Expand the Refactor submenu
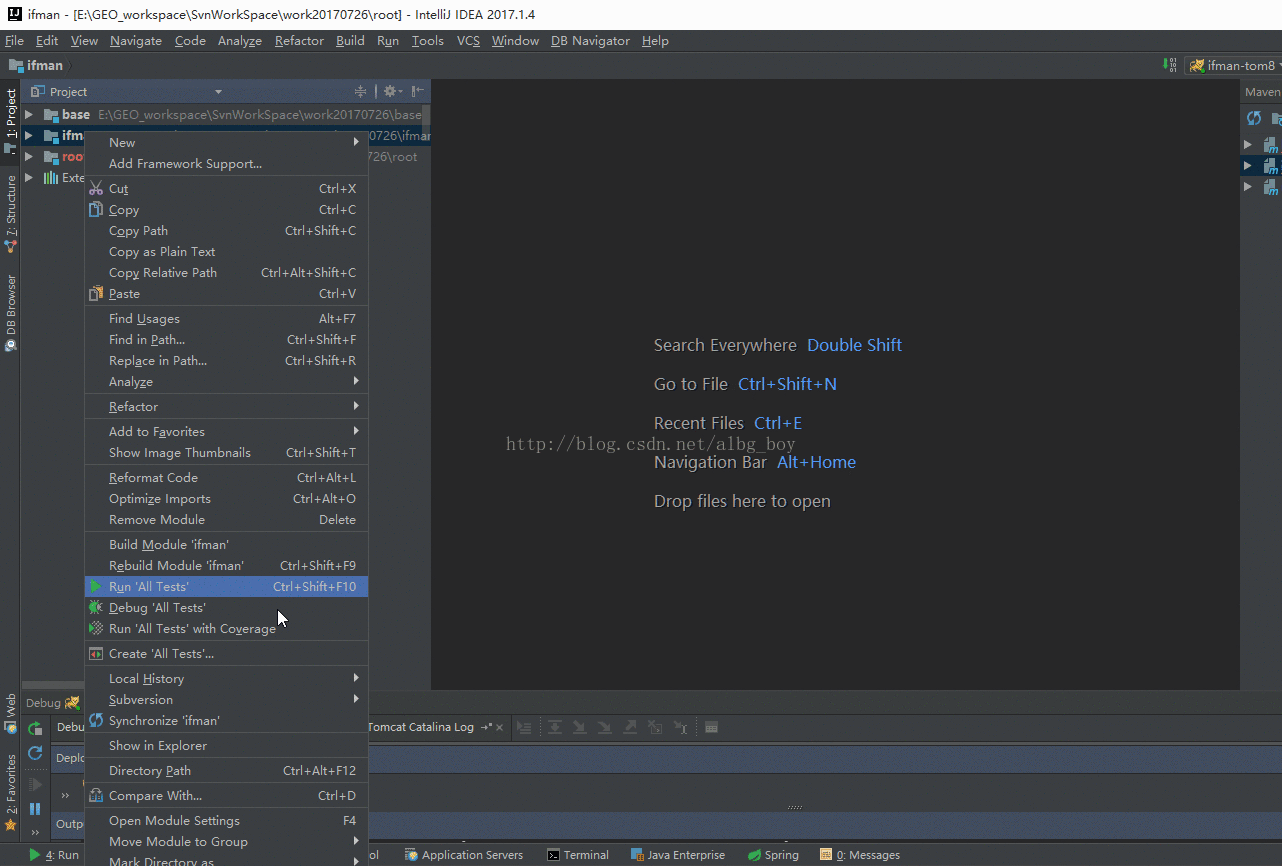This screenshot has height=866, width=1282. click(226, 407)
